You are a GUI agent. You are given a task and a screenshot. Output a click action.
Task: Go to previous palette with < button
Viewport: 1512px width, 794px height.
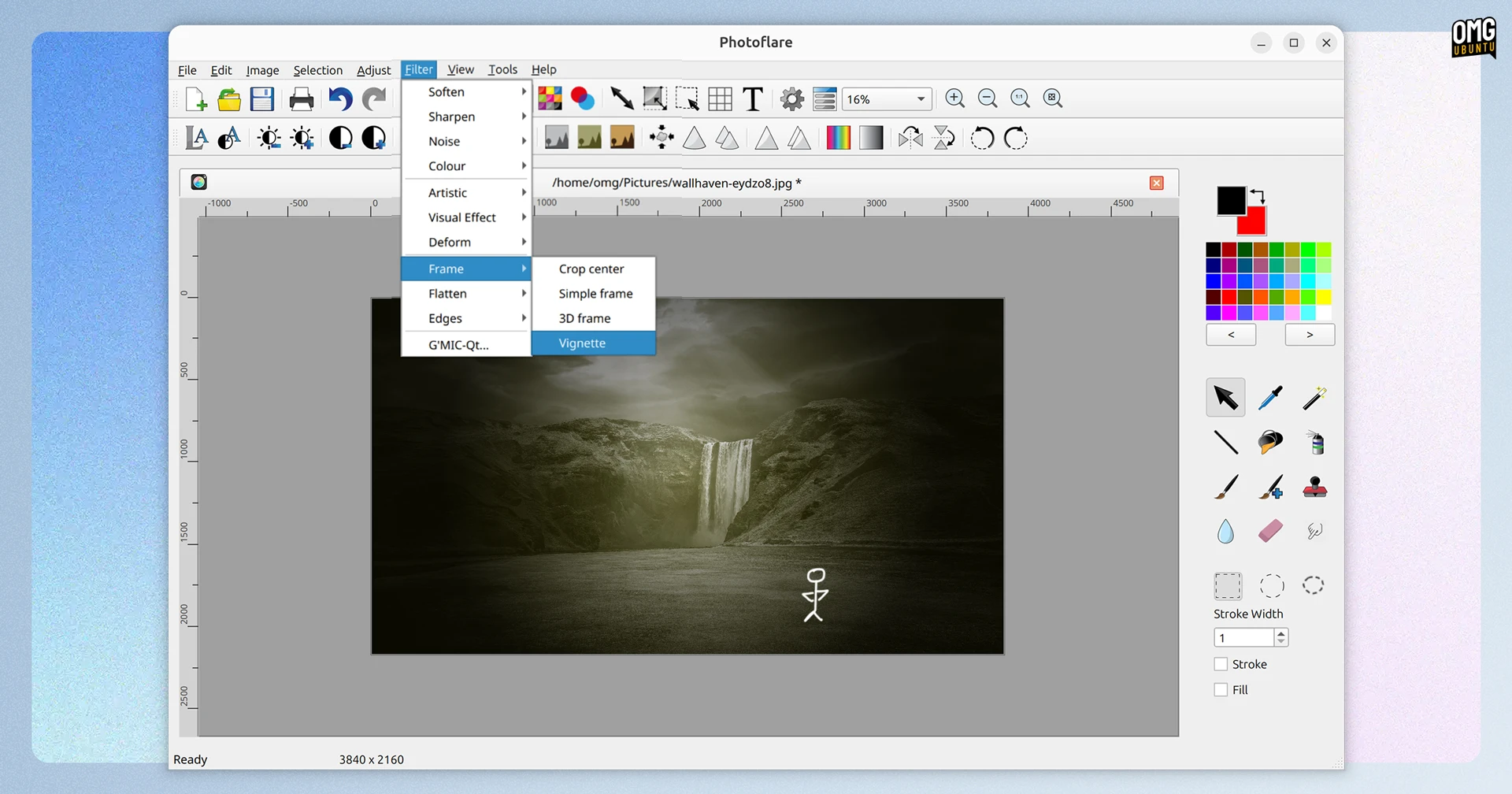click(1231, 335)
